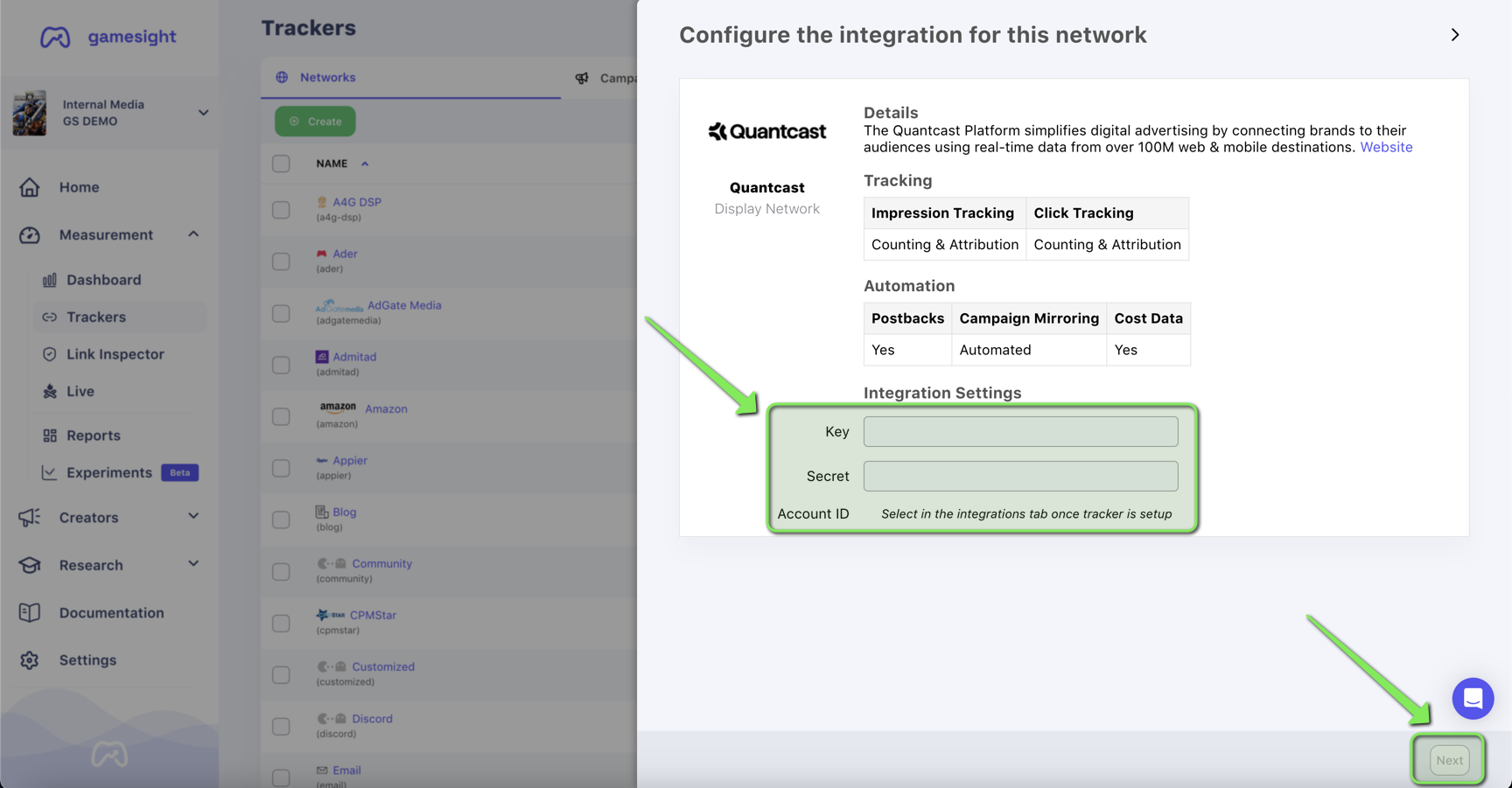Open the Customized network link
This screenshot has height=788, width=1512.
click(383, 666)
